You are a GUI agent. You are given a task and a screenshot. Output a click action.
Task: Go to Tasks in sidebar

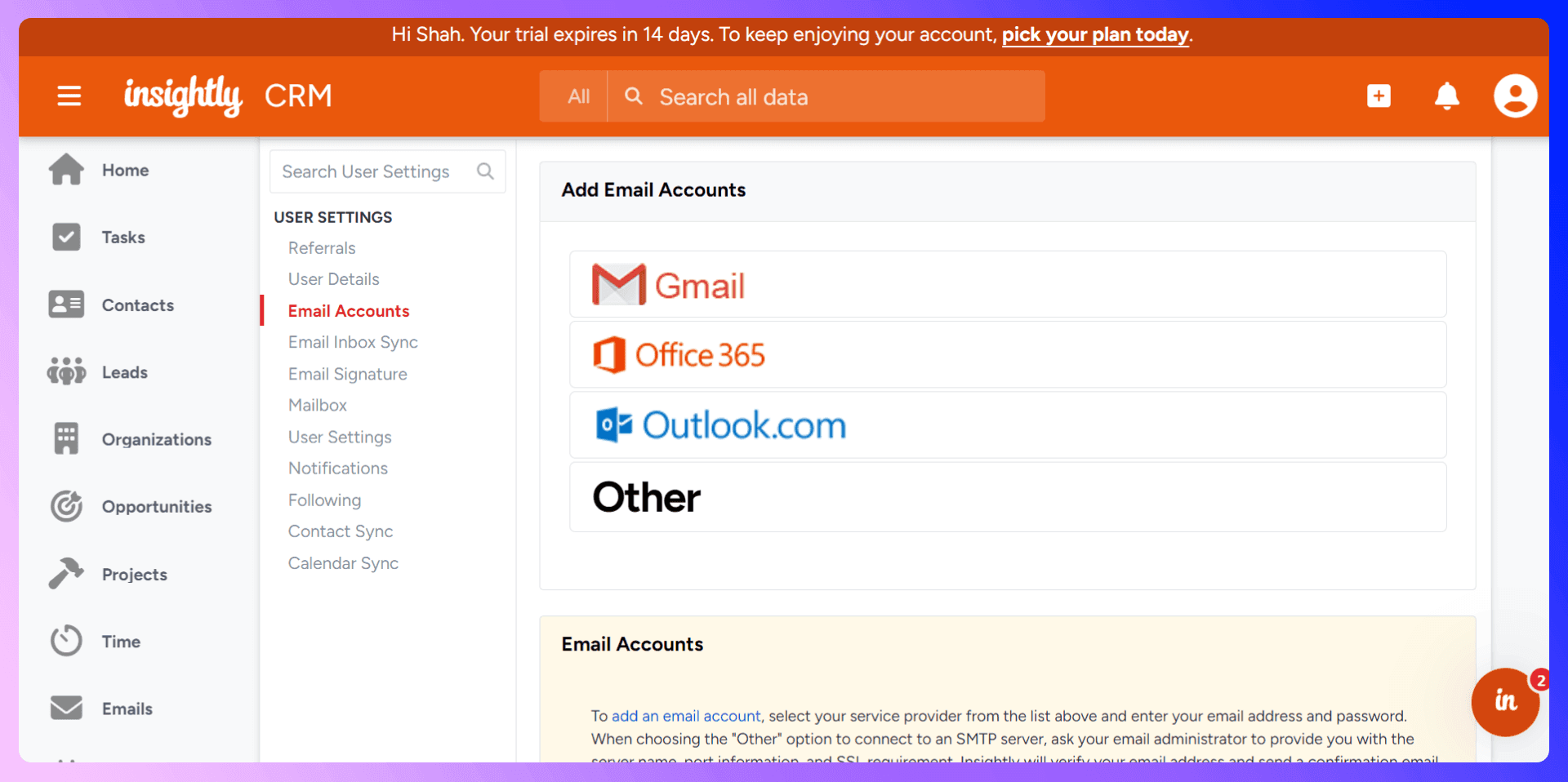tap(123, 238)
